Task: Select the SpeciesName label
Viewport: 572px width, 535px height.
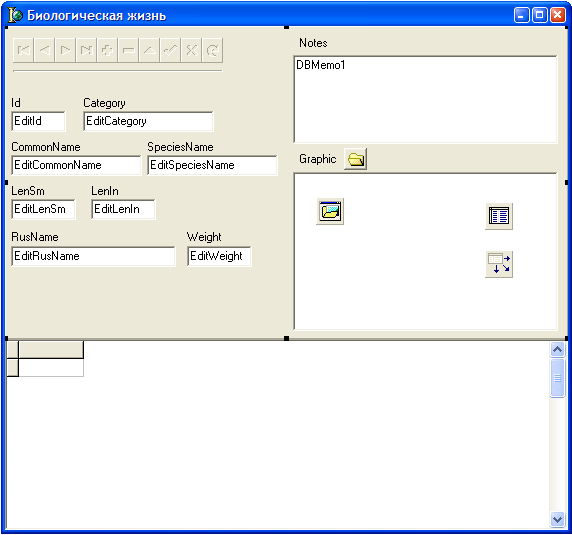Action: click(180, 147)
